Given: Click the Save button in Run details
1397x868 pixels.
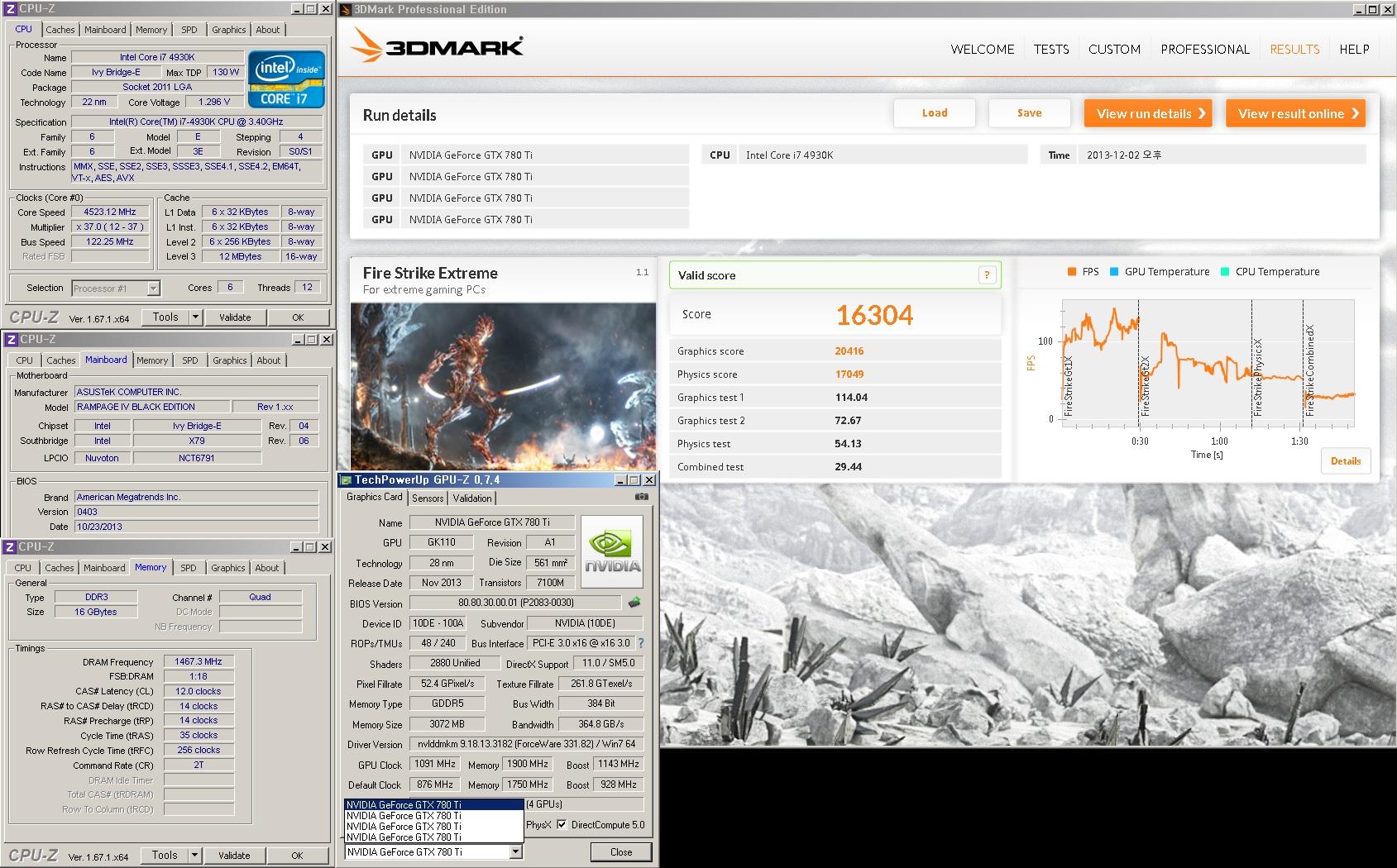Looking at the screenshot, I should click(x=1030, y=113).
